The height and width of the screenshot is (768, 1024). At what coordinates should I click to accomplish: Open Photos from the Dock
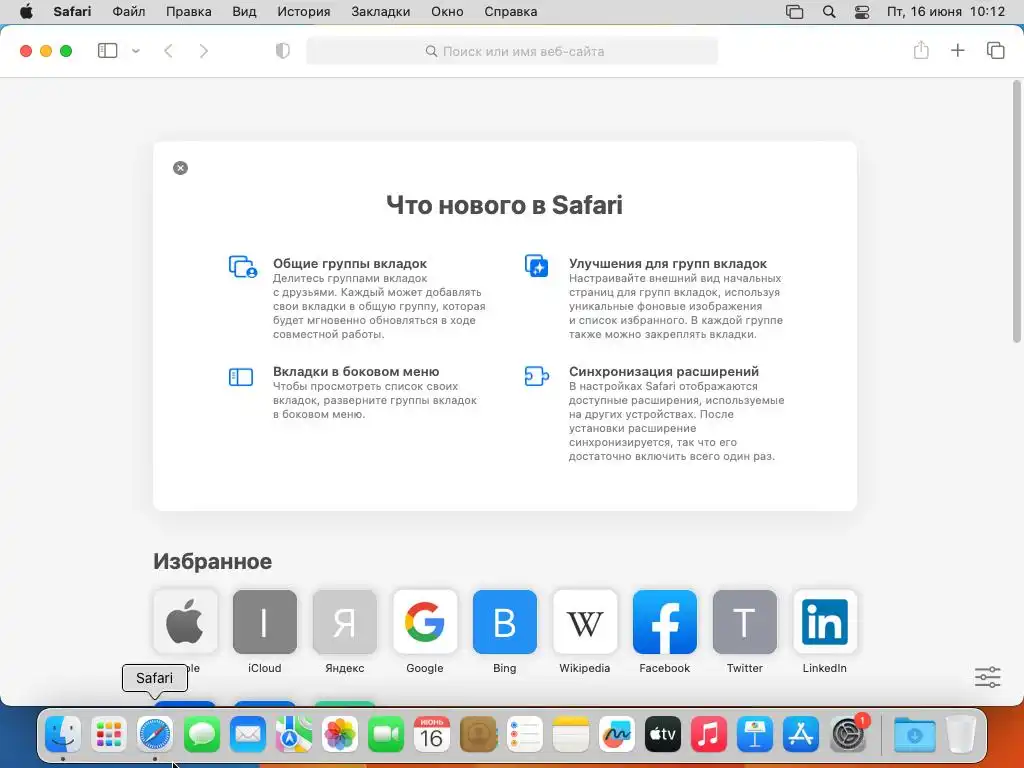point(340,735)
